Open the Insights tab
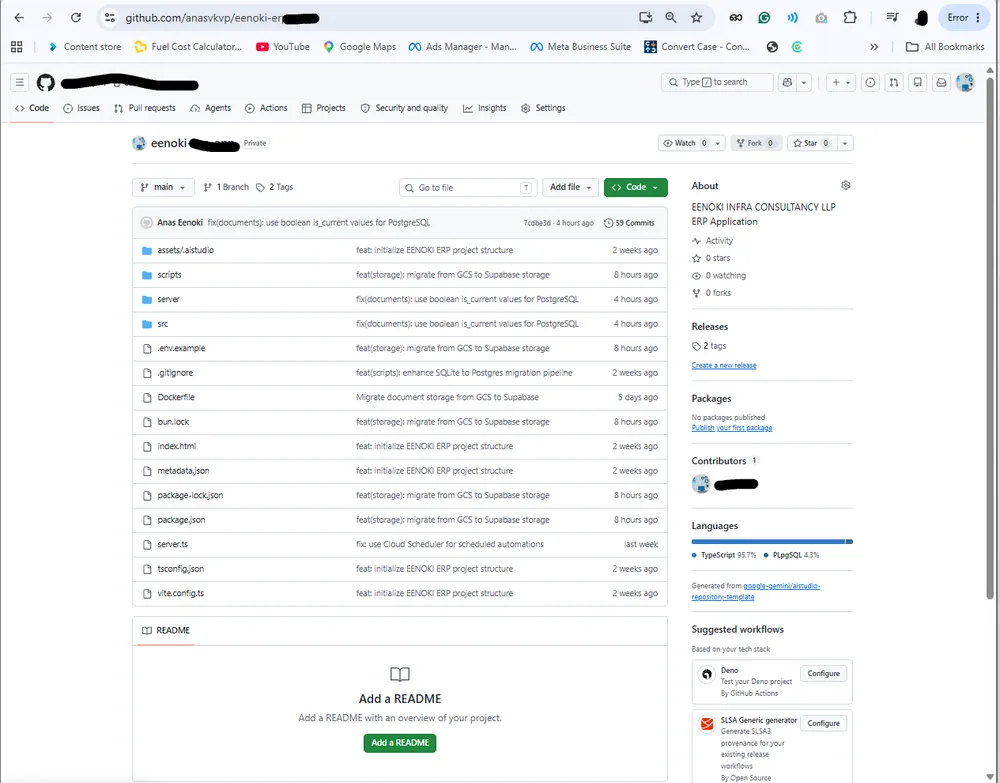1000x783 pixels. coord(485,108)
